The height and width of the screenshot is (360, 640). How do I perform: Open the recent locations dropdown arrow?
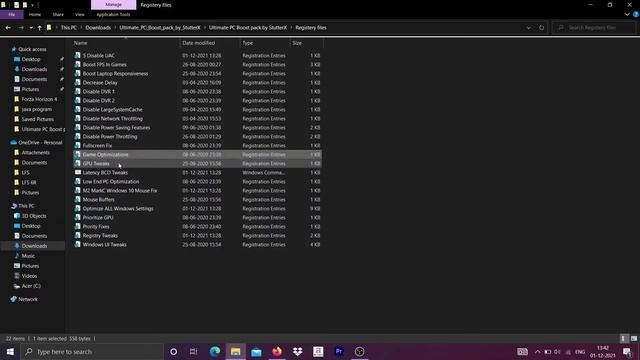click(31, 28)
